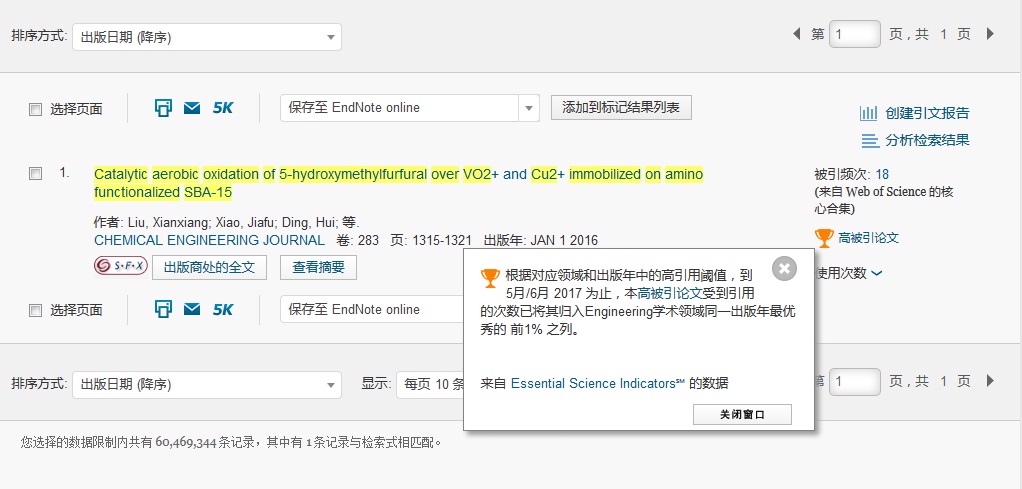Screen dimensions: 1022x489
Task: Click the top 5K export icon
Action: pyautogui.click(x=222, y=108)
